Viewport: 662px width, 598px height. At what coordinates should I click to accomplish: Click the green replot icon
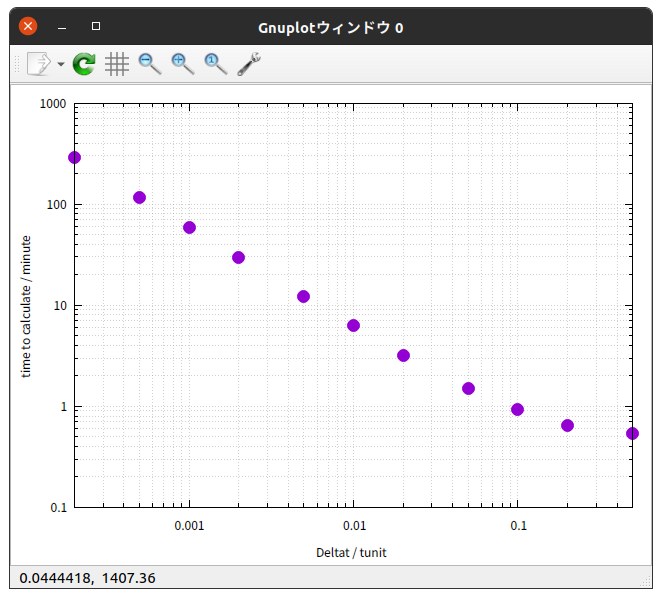[x=84, y=64]
